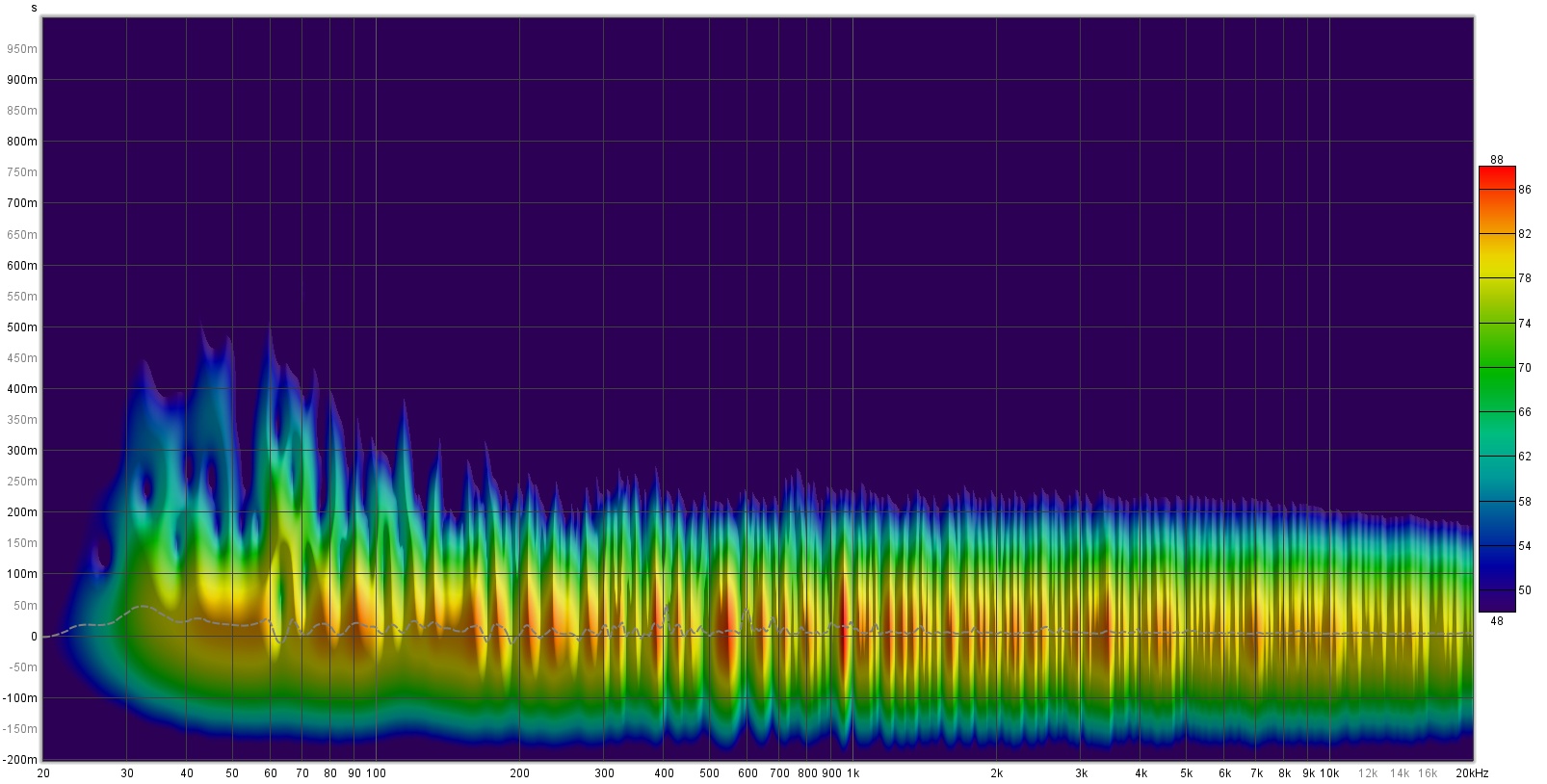Select the -150m time axis label
The image size is (1547, 784).
[18, 729]
